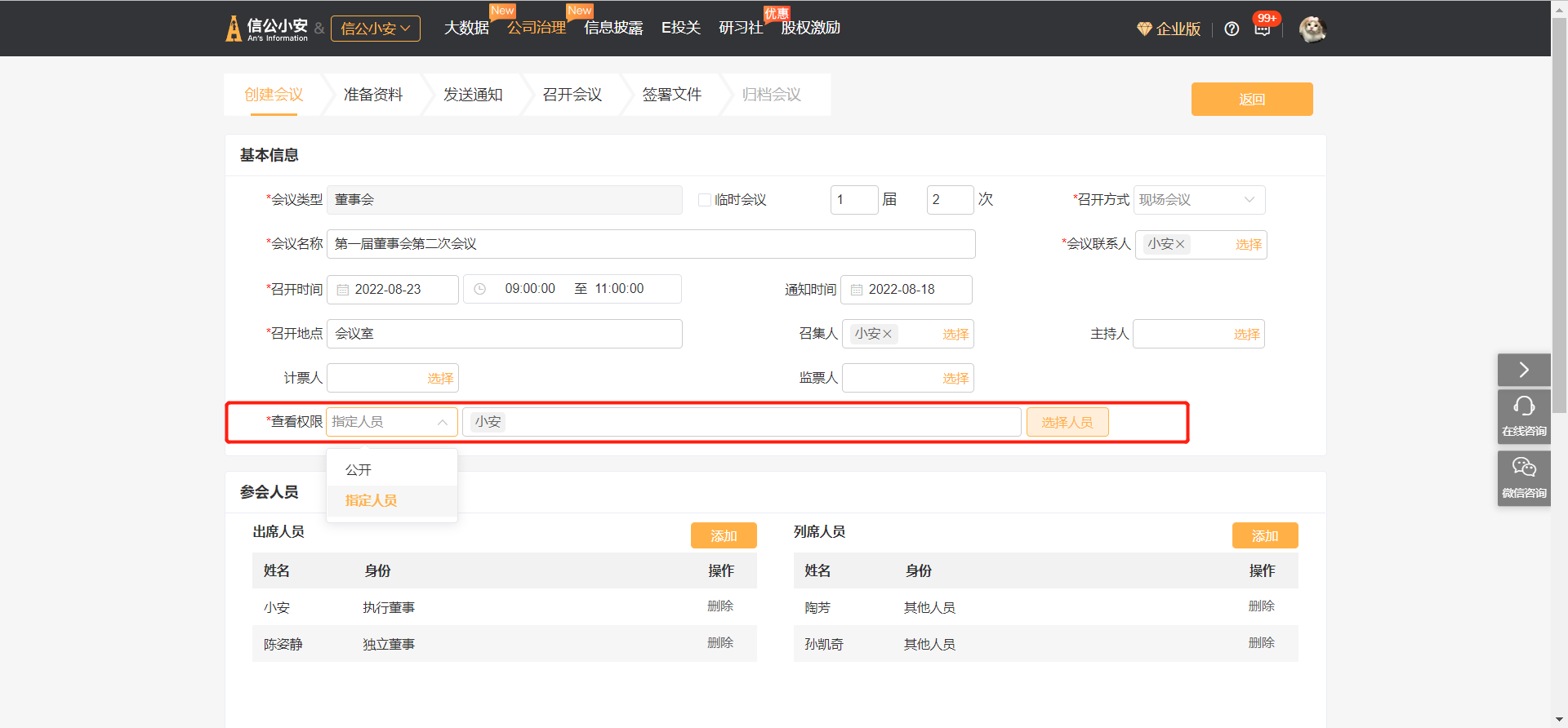The image size is (1568, 728).
Task: Enable the 临时会议 checkbox
Action: click(x=705, y=200)
